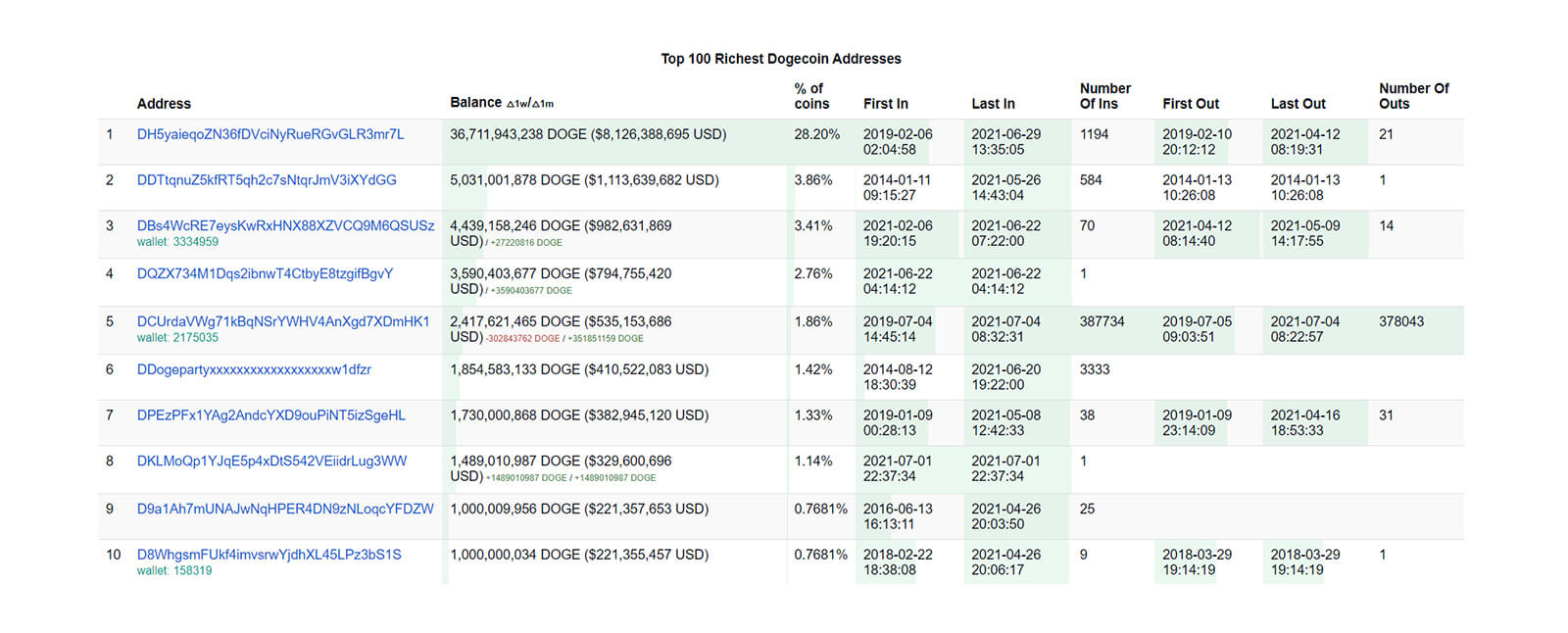This screenshot has width=1568, height=633.
Task: Click wallet: 2175035 link
Action: point(177,338)
